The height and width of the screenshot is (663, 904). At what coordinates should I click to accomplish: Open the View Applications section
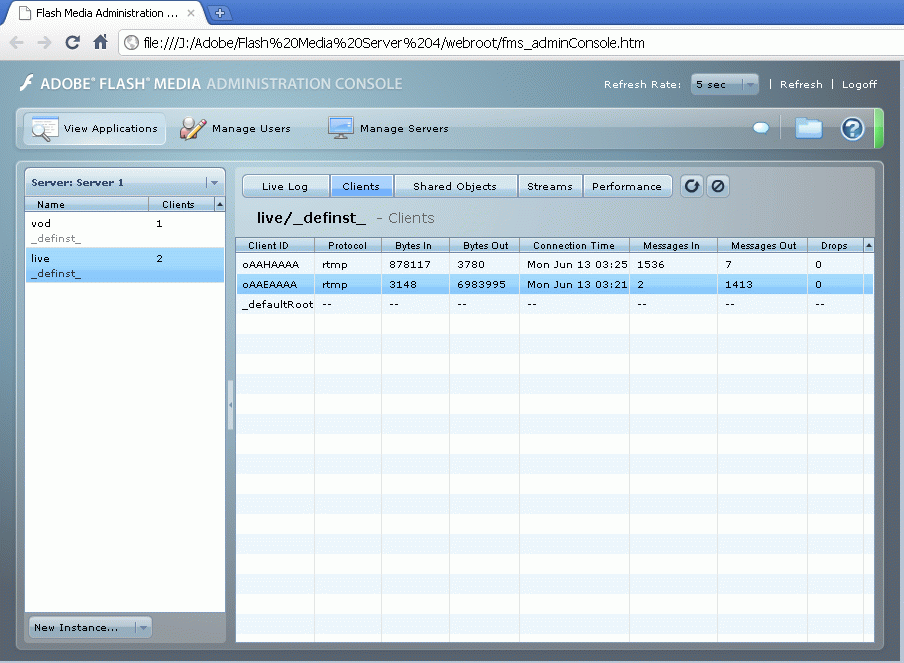pyautogui.click(x=95, y=128)
